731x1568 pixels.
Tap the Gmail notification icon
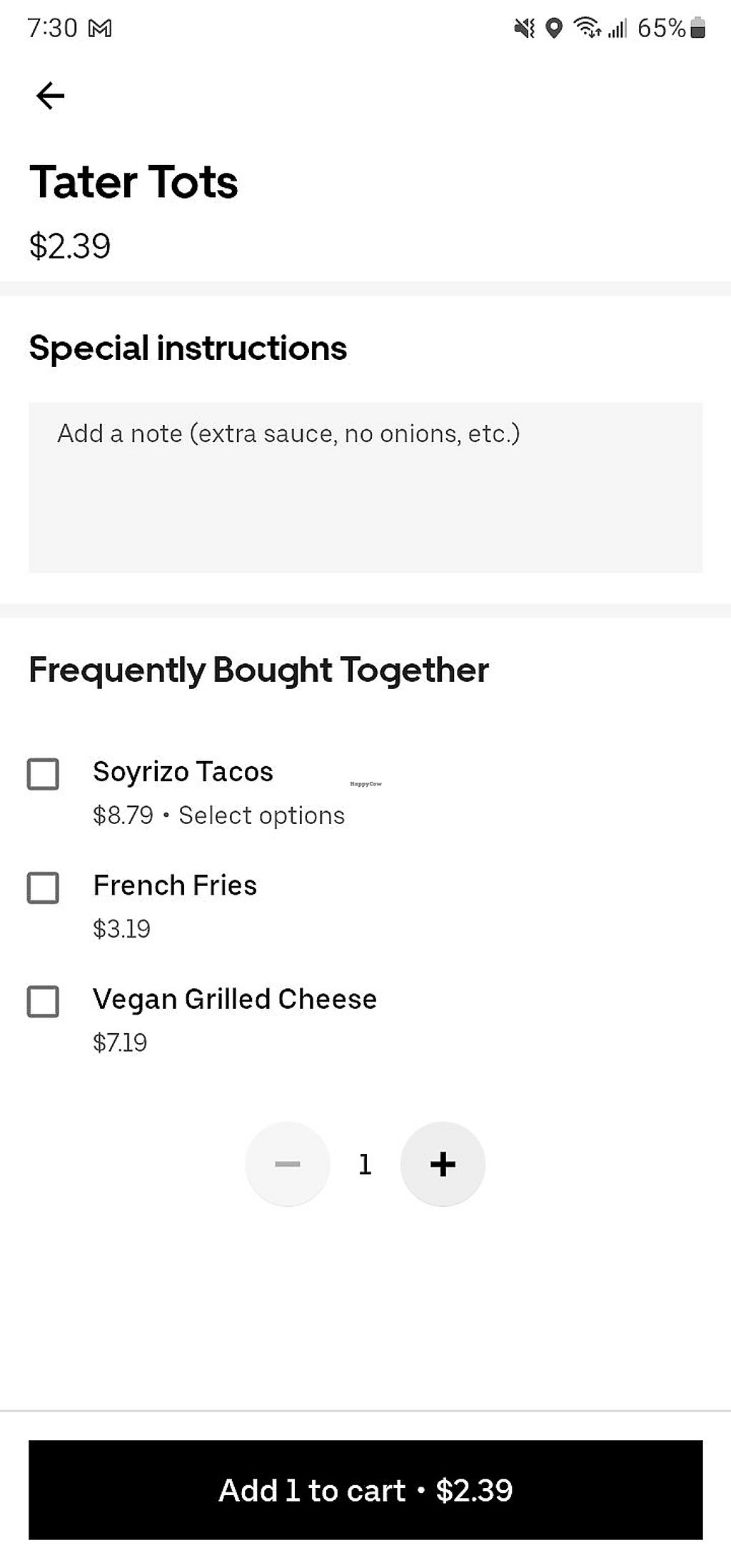tap(100, 29)
